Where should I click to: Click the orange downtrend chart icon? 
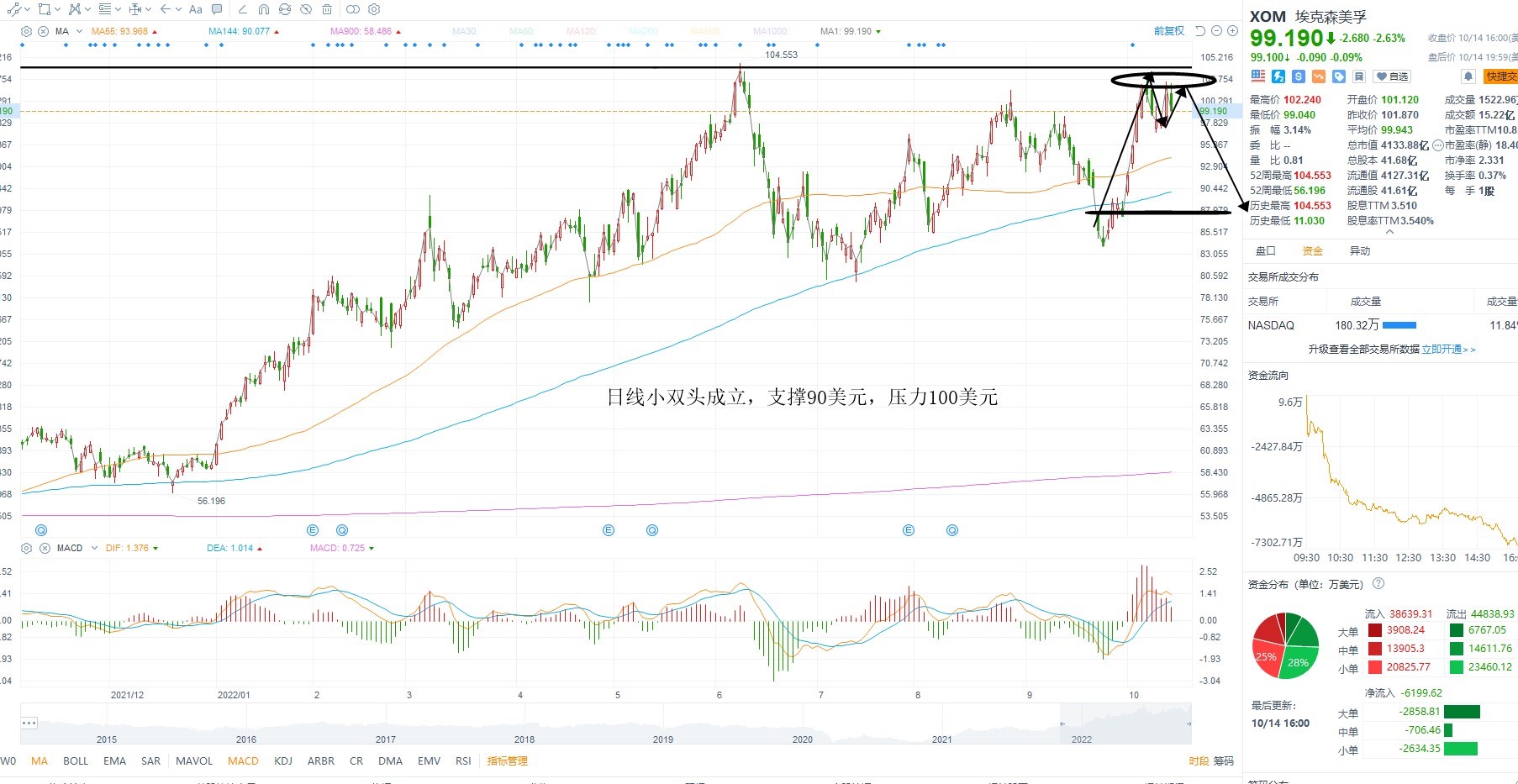(x=1319, y=76)
